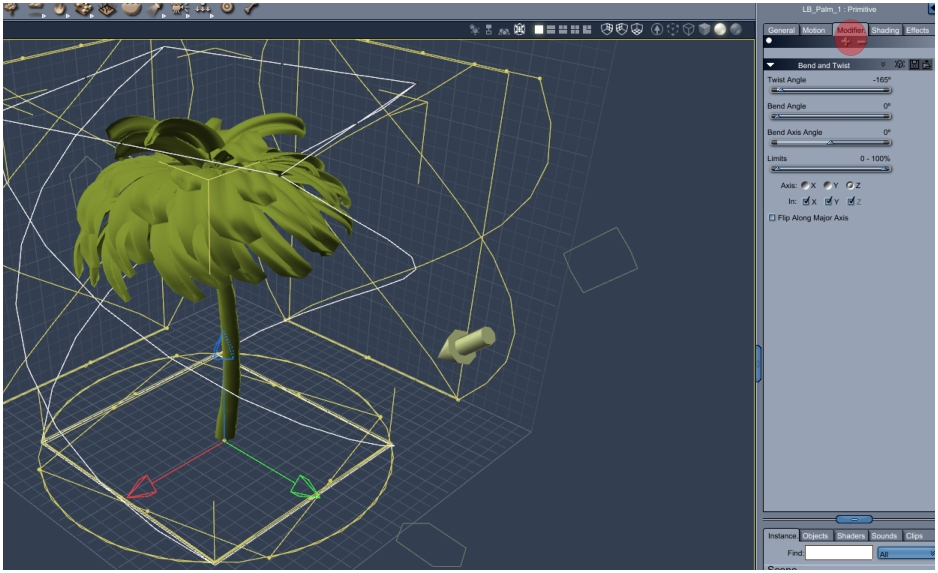Select the distant light object in viewport
Image resolution: width=938 pixels, height=573 pixels.
click(x=468, y=346)
